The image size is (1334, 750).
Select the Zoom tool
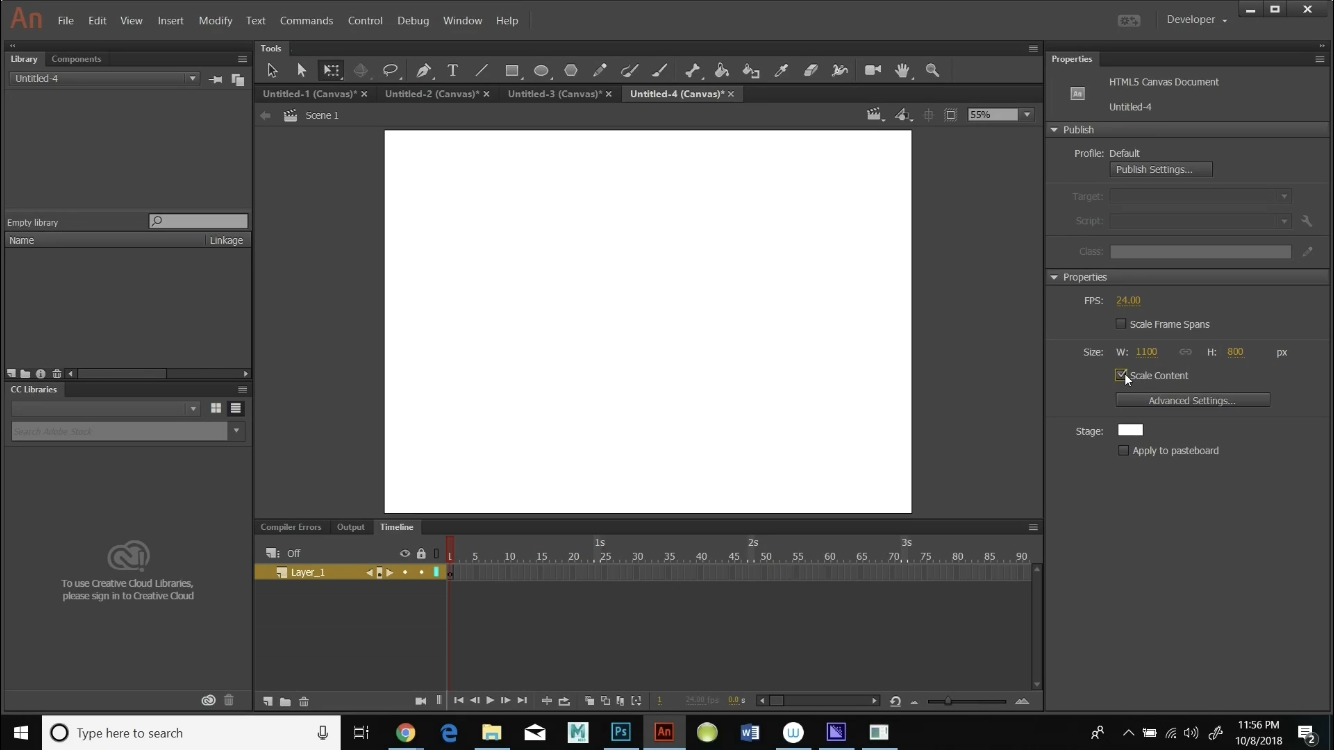click(933, 70)
